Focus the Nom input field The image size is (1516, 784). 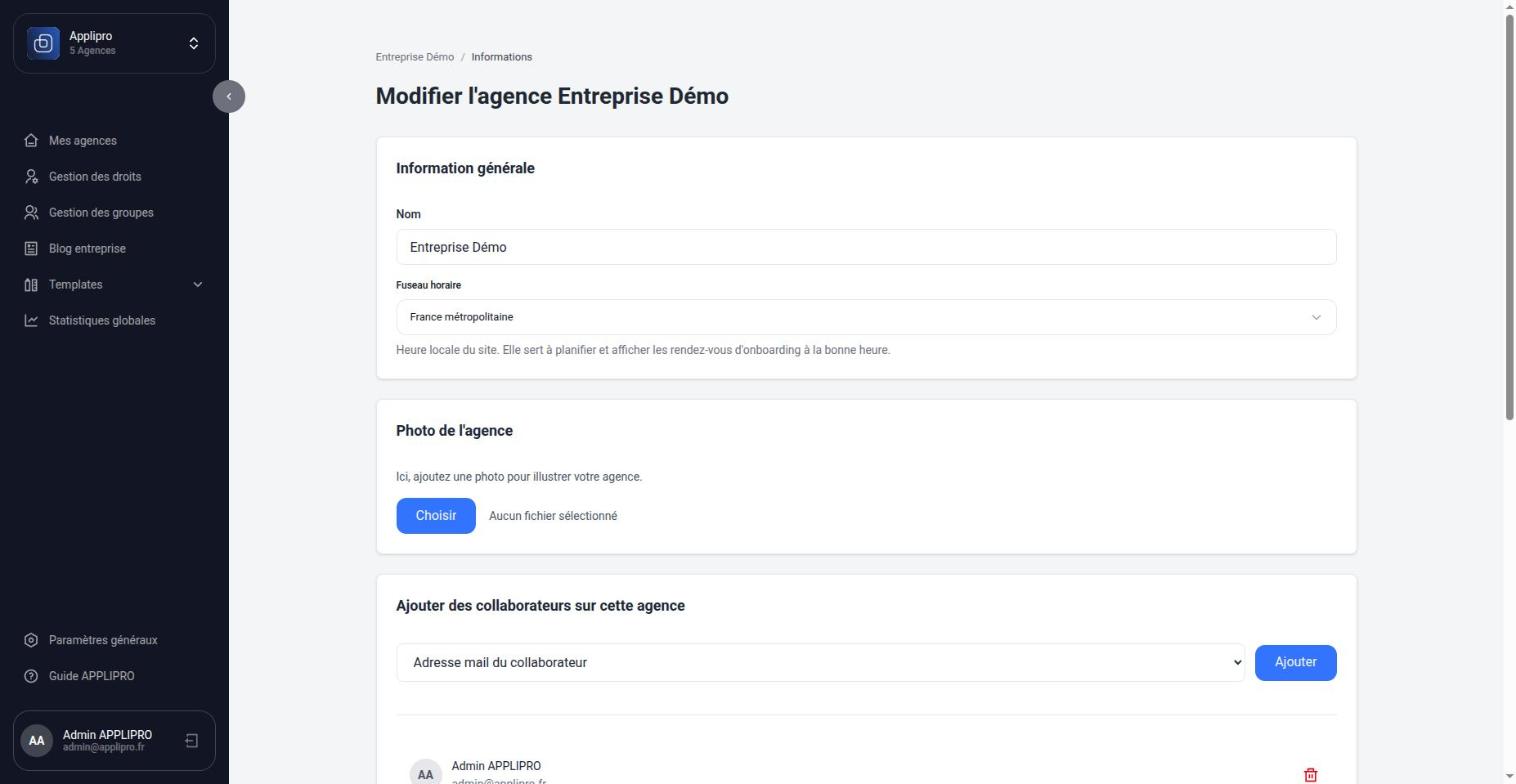coord(866,247)
